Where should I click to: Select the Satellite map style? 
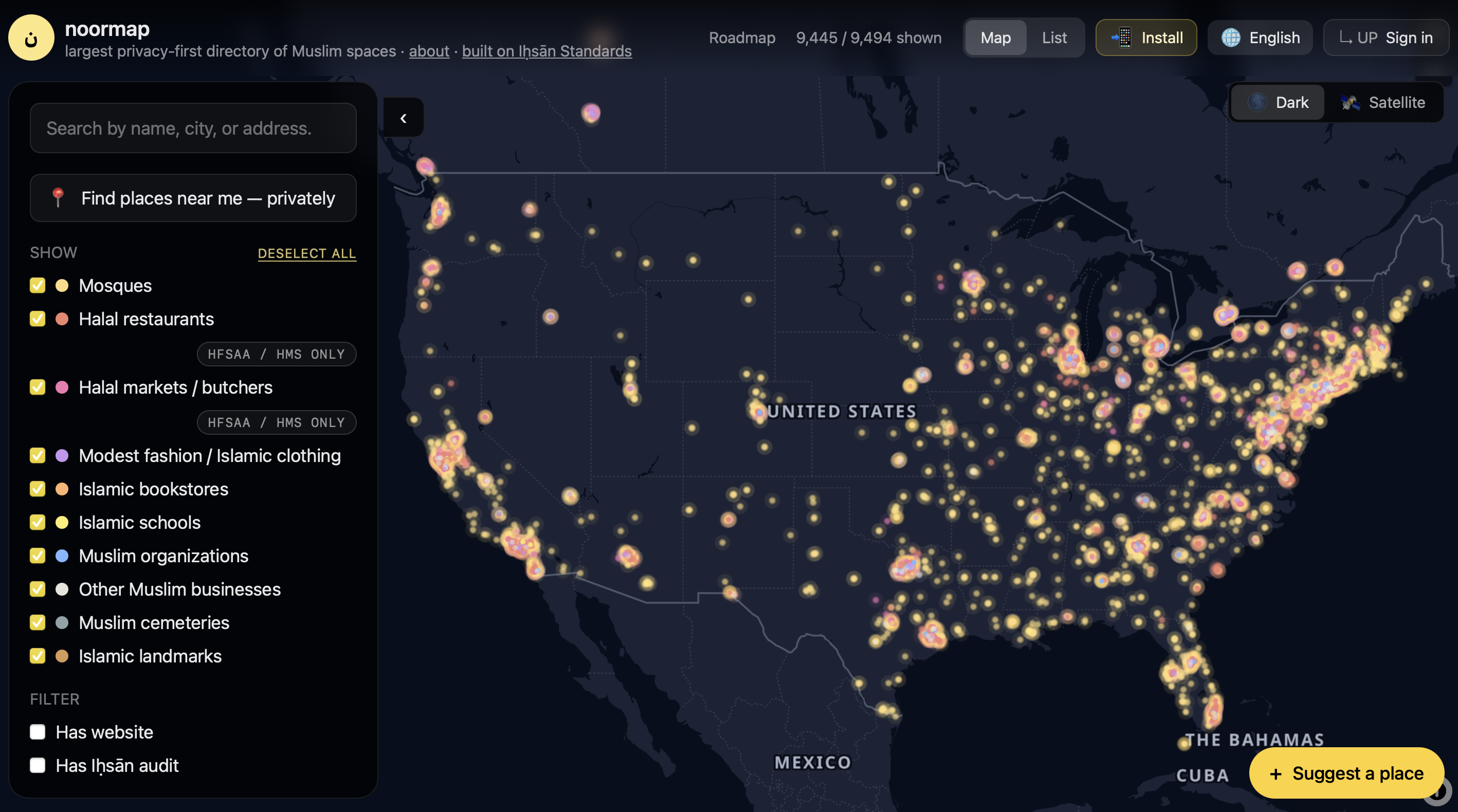(x=1383, y=102)
